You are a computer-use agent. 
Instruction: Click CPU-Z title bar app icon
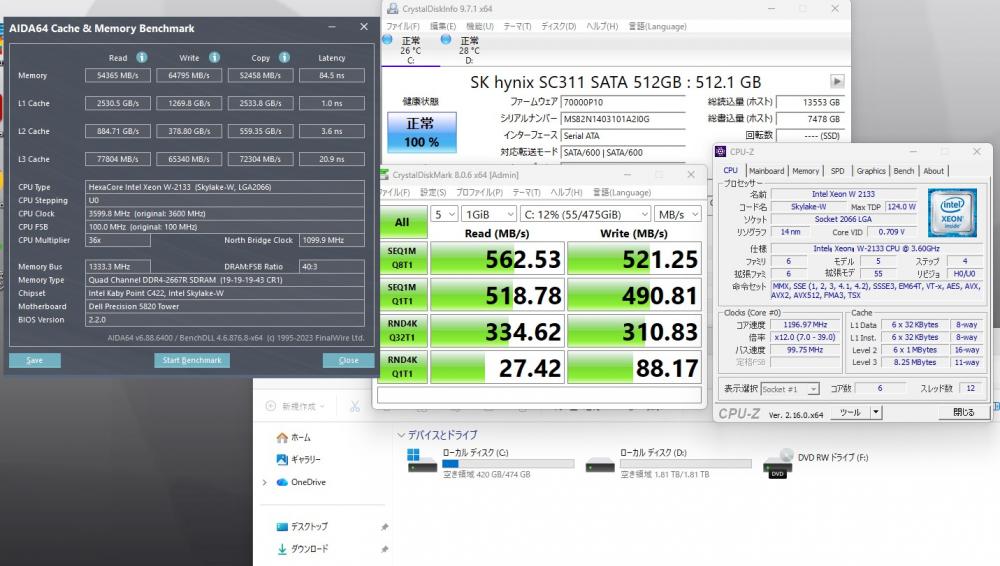pyautogui.click(x=721, y=151)
